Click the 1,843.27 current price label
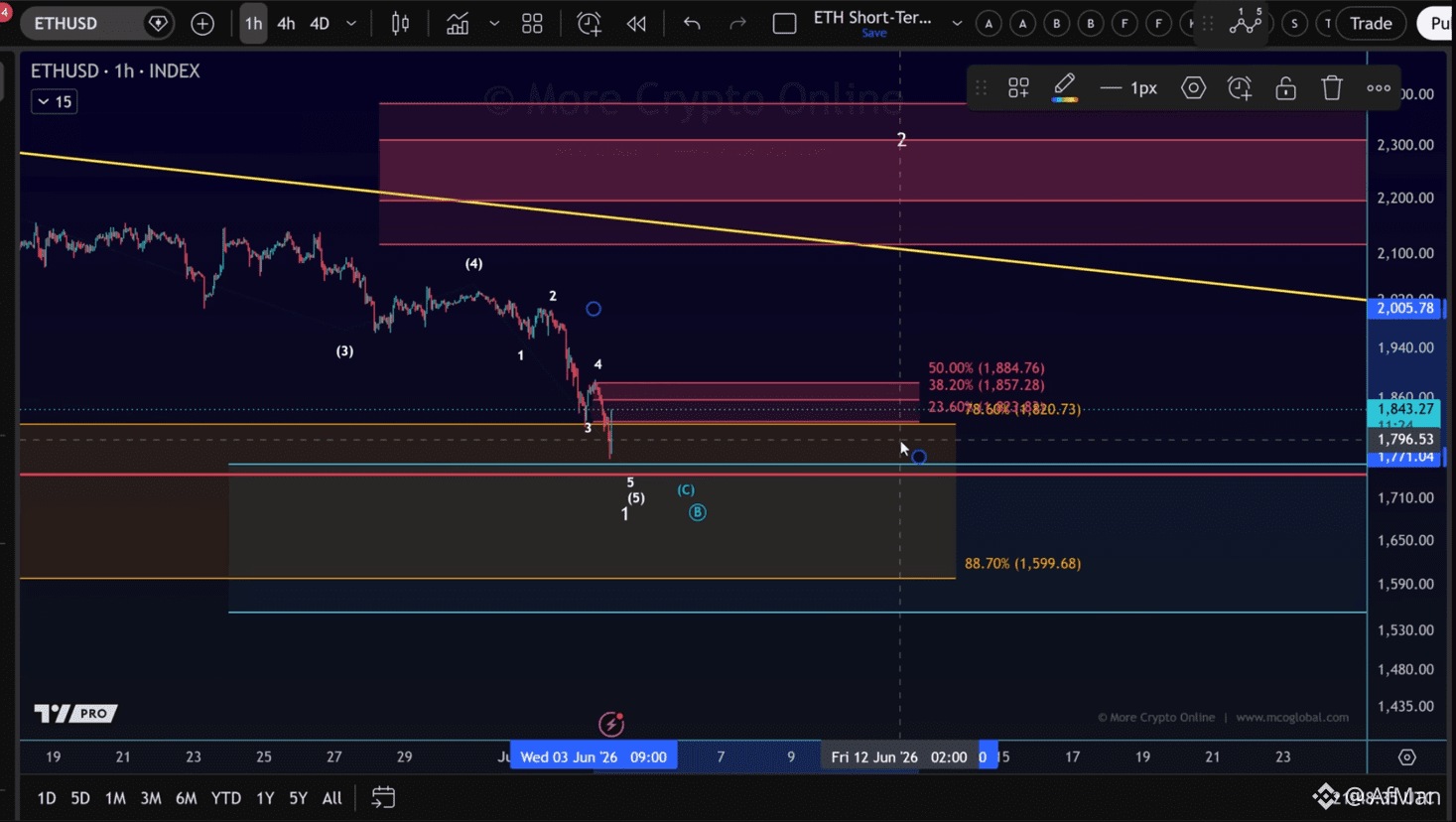This screenshot has width=1456, height=822. coord(1405,409)
